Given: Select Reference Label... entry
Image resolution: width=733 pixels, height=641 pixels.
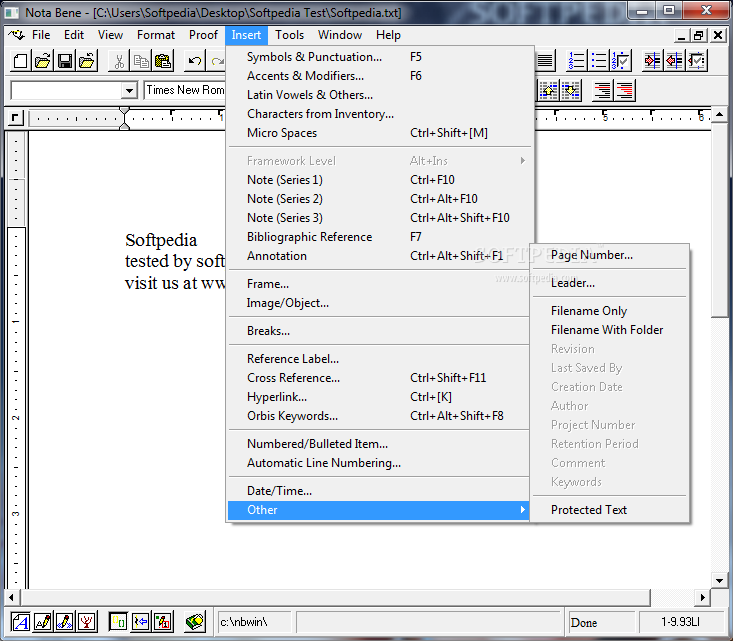Looking at the screenshot, I should coord(379,359).
